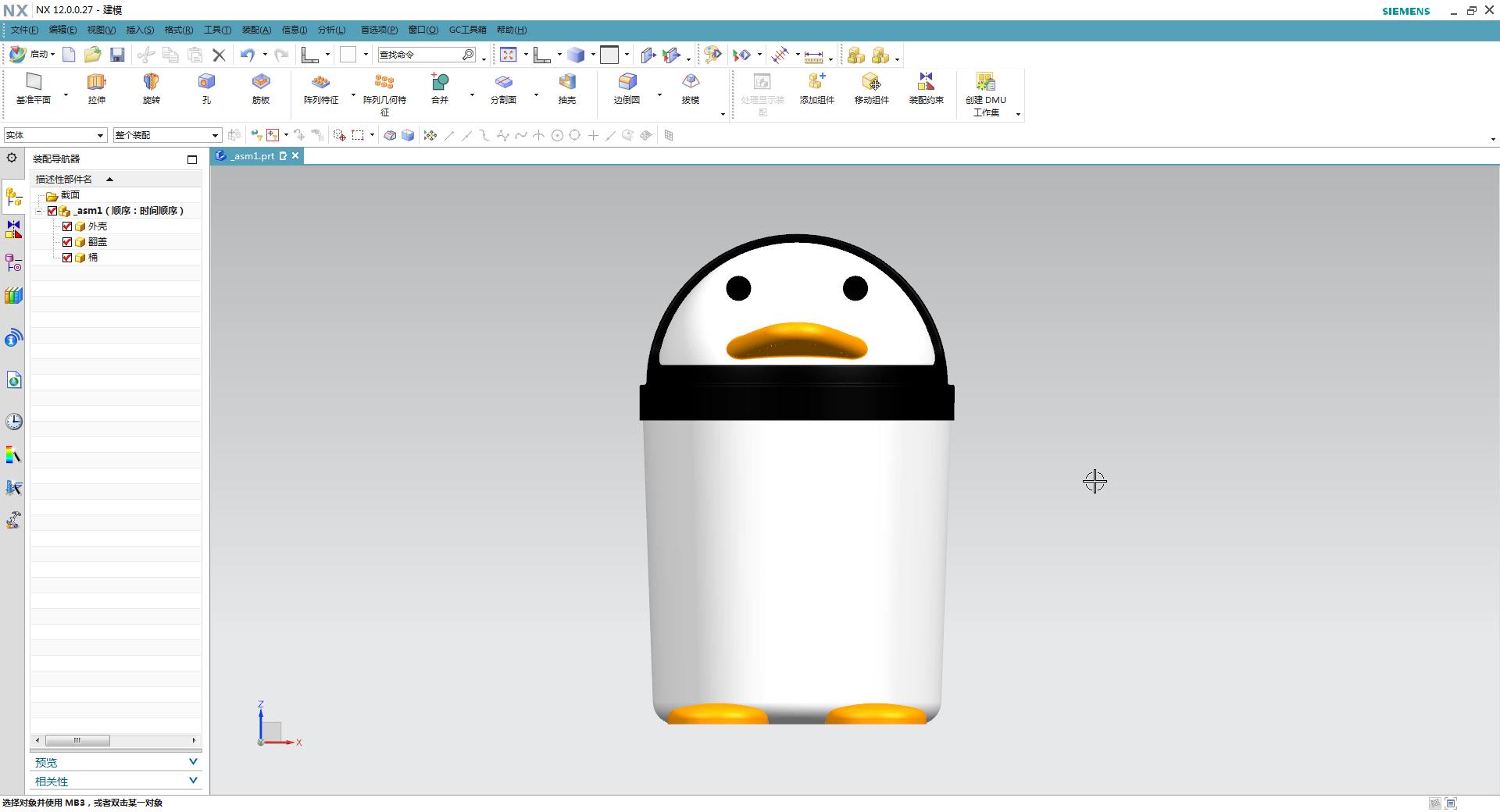The width and height of the screenshot is (1500, 812).
Task: Open the GC工具箱 menu
Action: pos(467,30)
